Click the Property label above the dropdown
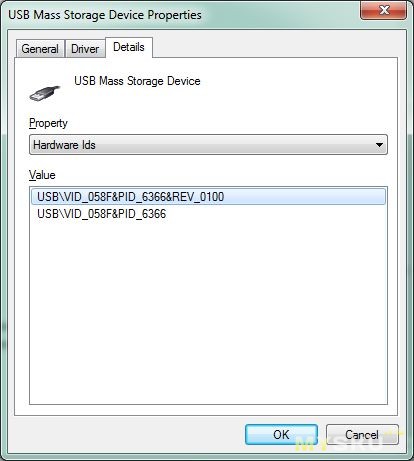The image size is (414, 461). click(x=48, y=123)
